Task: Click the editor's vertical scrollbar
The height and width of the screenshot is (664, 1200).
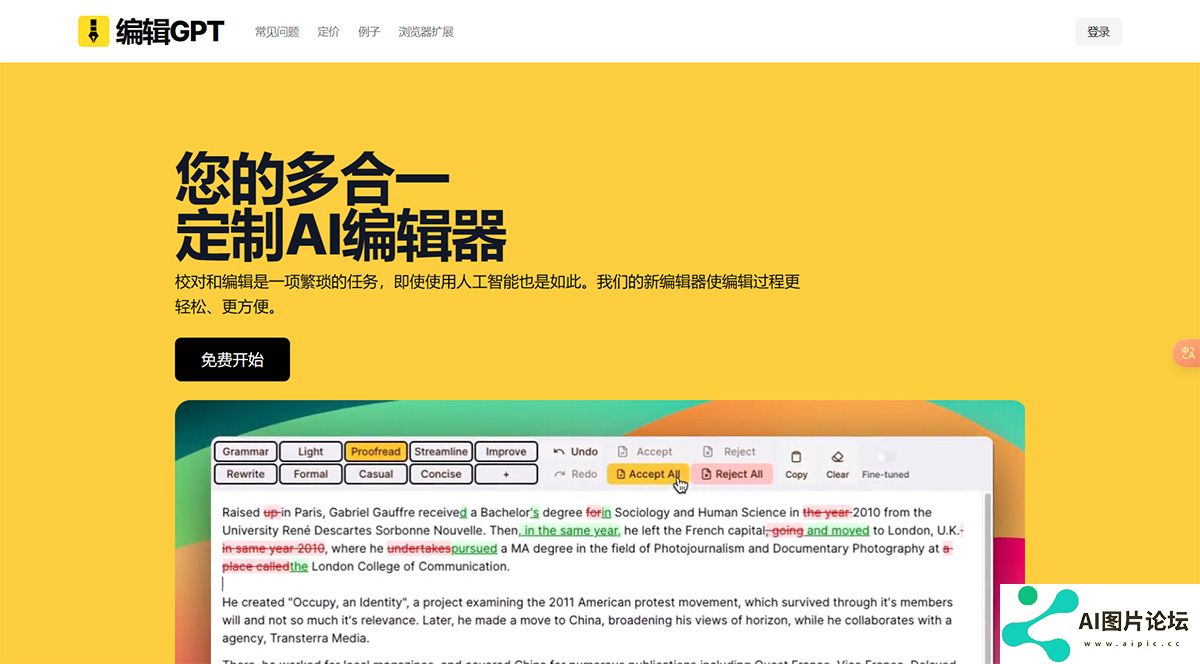Action: (987, 578)
